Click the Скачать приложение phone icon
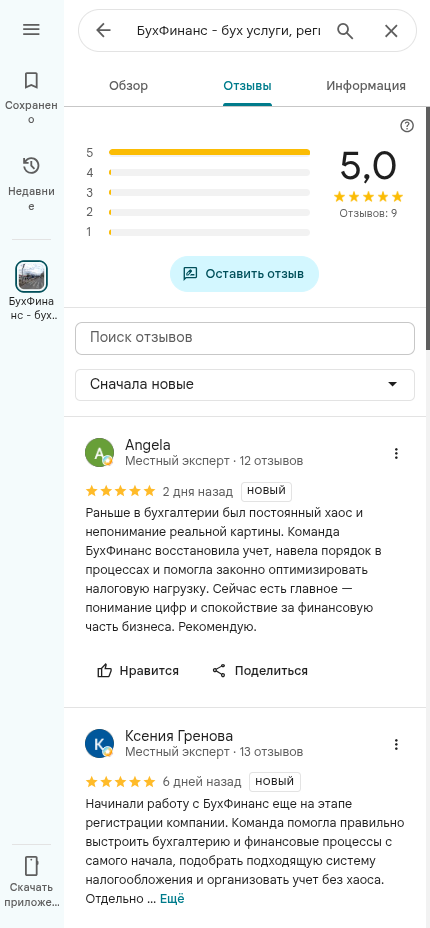The width and height of the screenshot is (430, 928). click(x=31, y=866)
